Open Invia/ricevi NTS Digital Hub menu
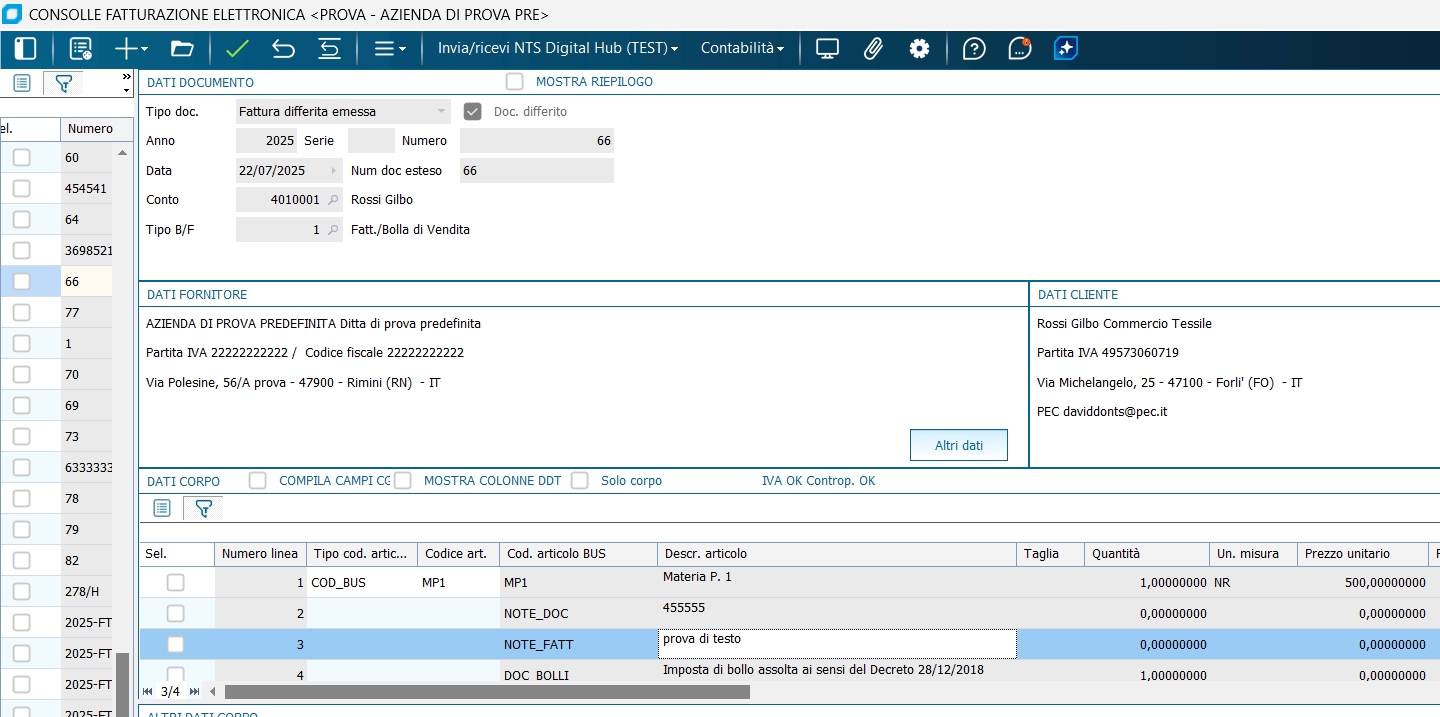This screenshot has height=717, width=1440. pyautogui.click(x=558, y=49)
